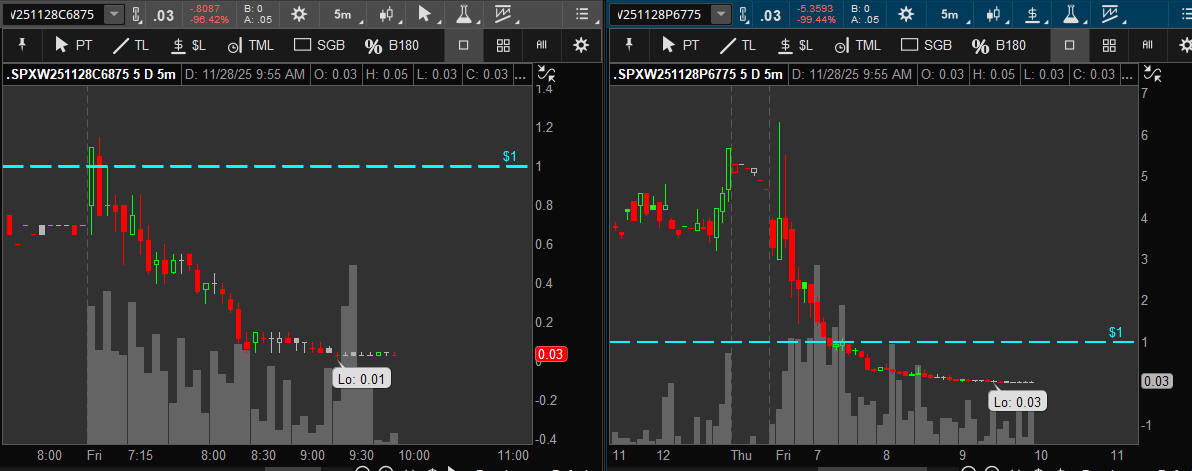The width and height of the screenshot is (1192, 471).
Task: Activate the % B180 tool on right chart
Action: 999,45
